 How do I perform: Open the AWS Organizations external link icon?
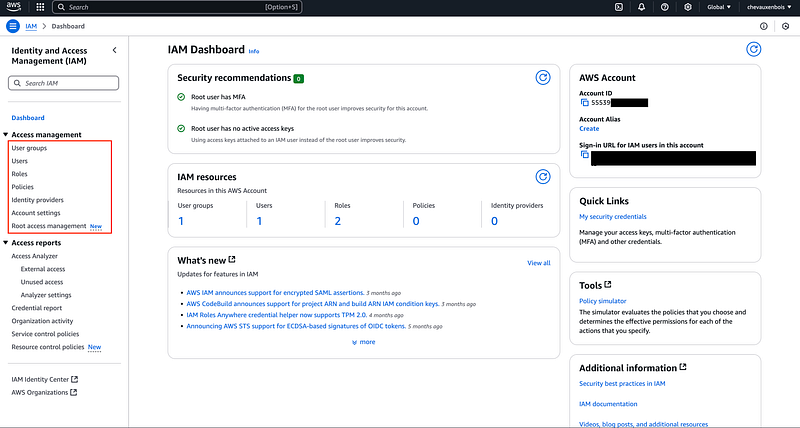(73, 392)
